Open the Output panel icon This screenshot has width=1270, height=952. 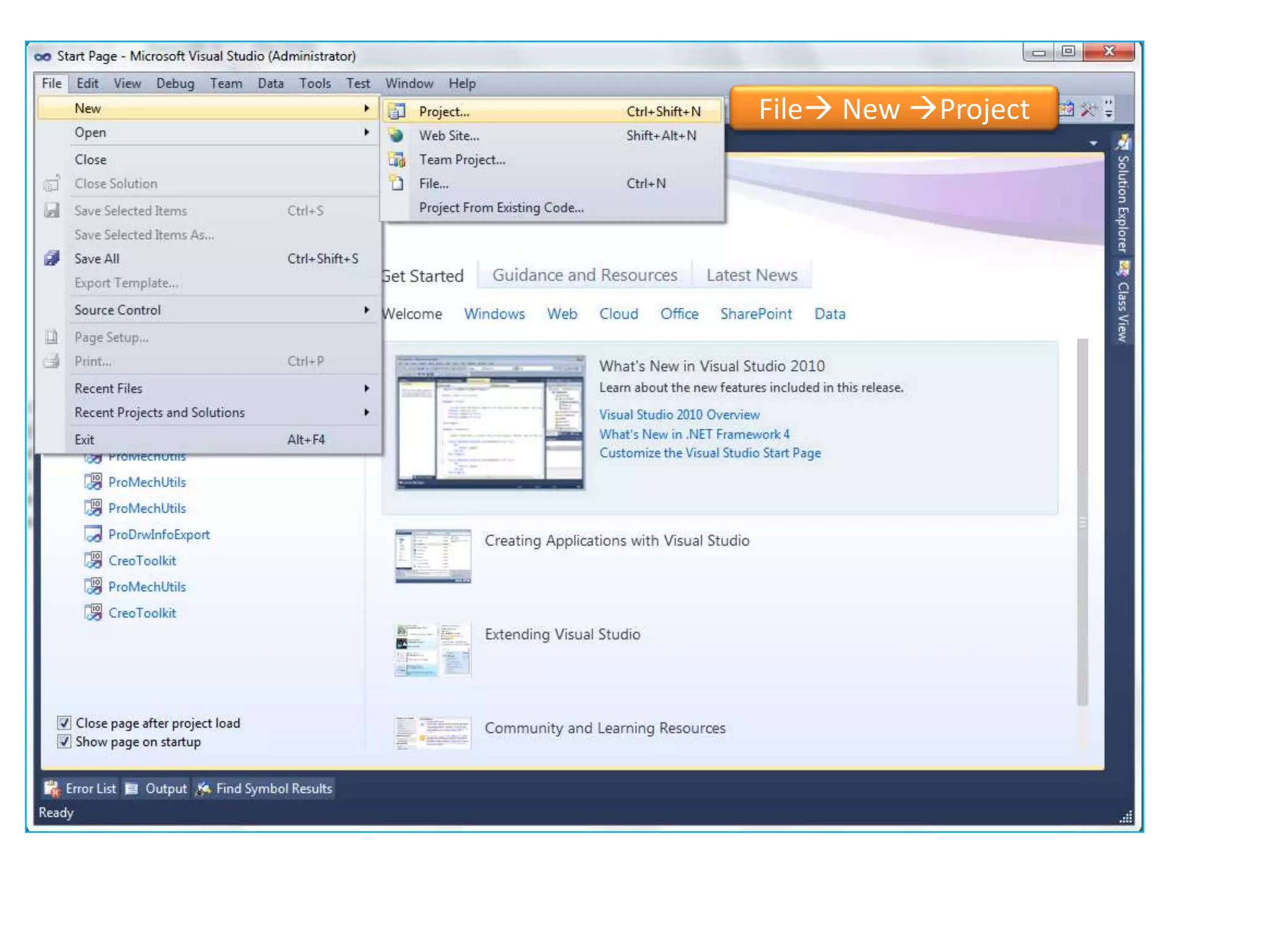click(x=132, y=788)
